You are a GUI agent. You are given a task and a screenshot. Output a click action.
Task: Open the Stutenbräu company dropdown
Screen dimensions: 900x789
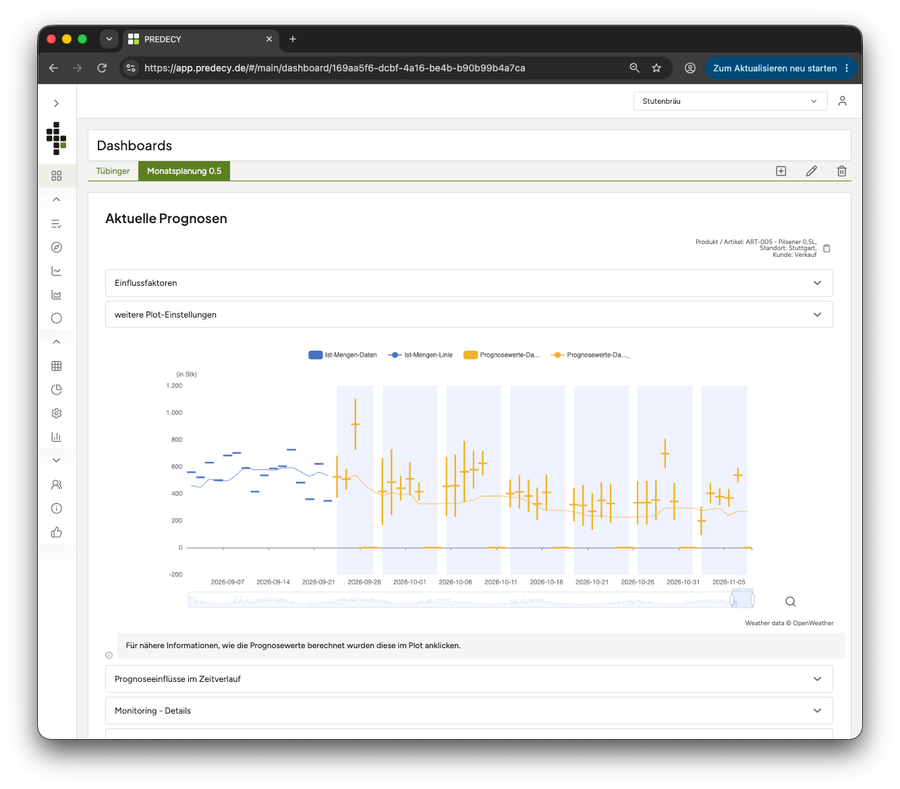[730, 101]
